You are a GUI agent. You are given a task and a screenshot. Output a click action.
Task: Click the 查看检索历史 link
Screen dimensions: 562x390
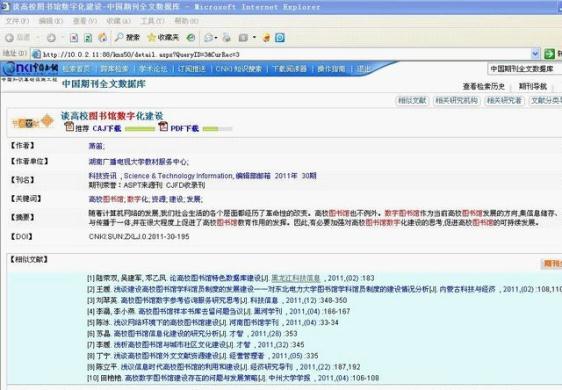pyautogui.click(x=484, y=86)
